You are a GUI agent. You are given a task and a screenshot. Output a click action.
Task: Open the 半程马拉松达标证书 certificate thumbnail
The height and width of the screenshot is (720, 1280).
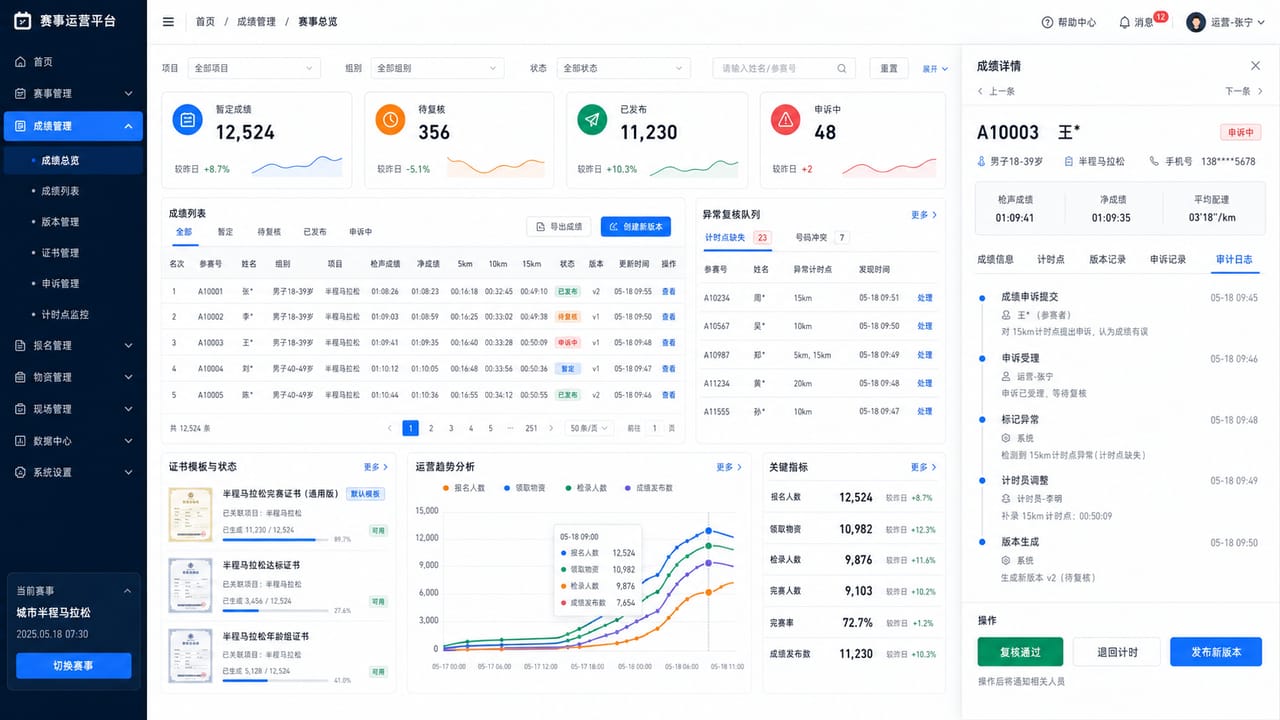tap(190, 584)
